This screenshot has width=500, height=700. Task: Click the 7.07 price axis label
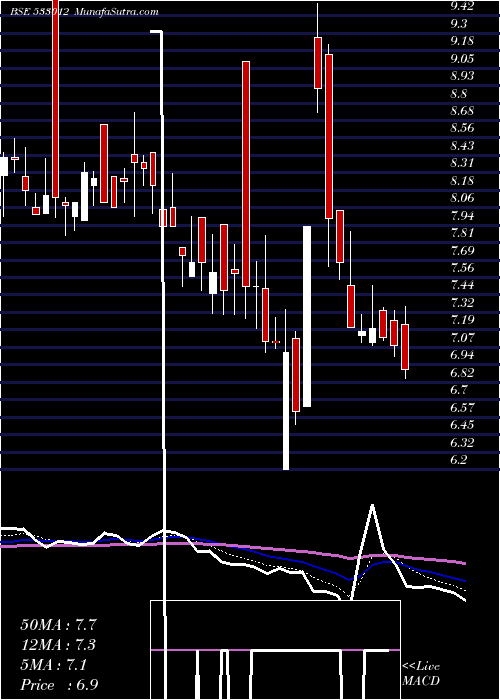(462, 337)
